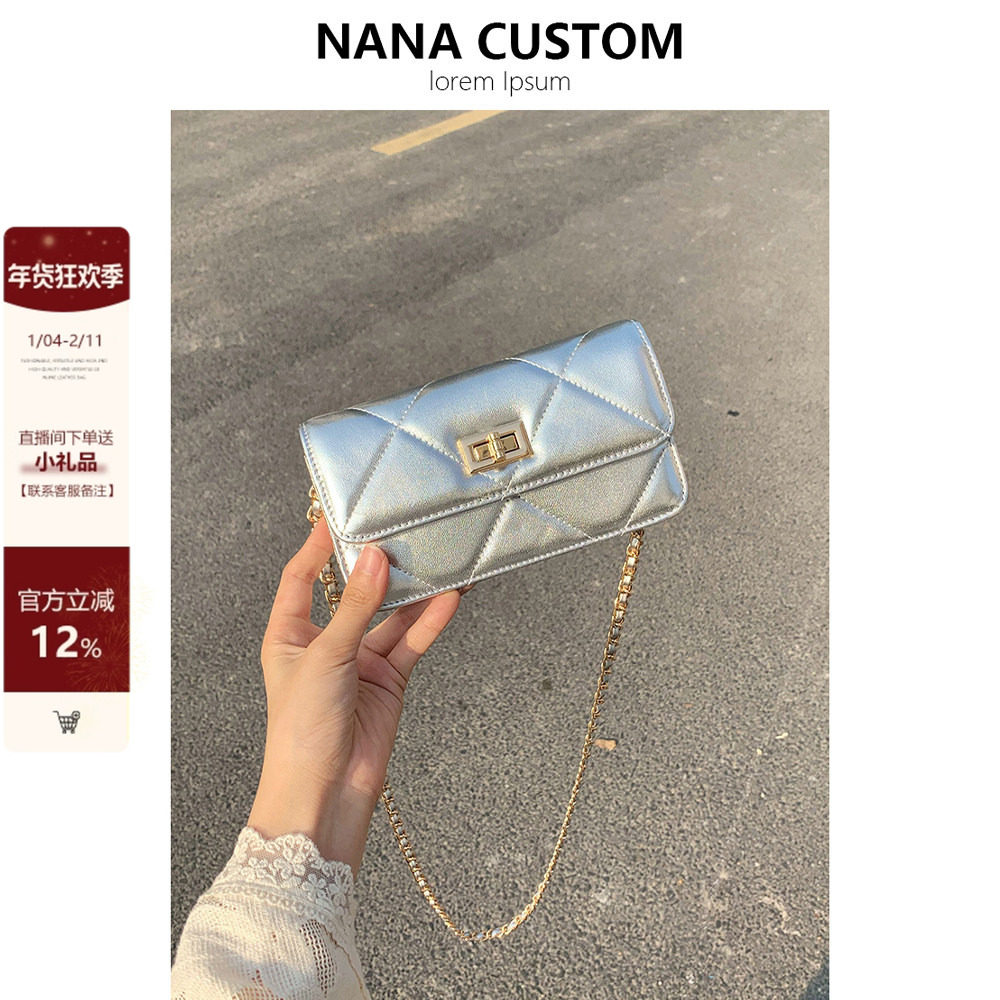
Task: Click the gold turn-lock clasp on bag
Action: click(495, 448)
